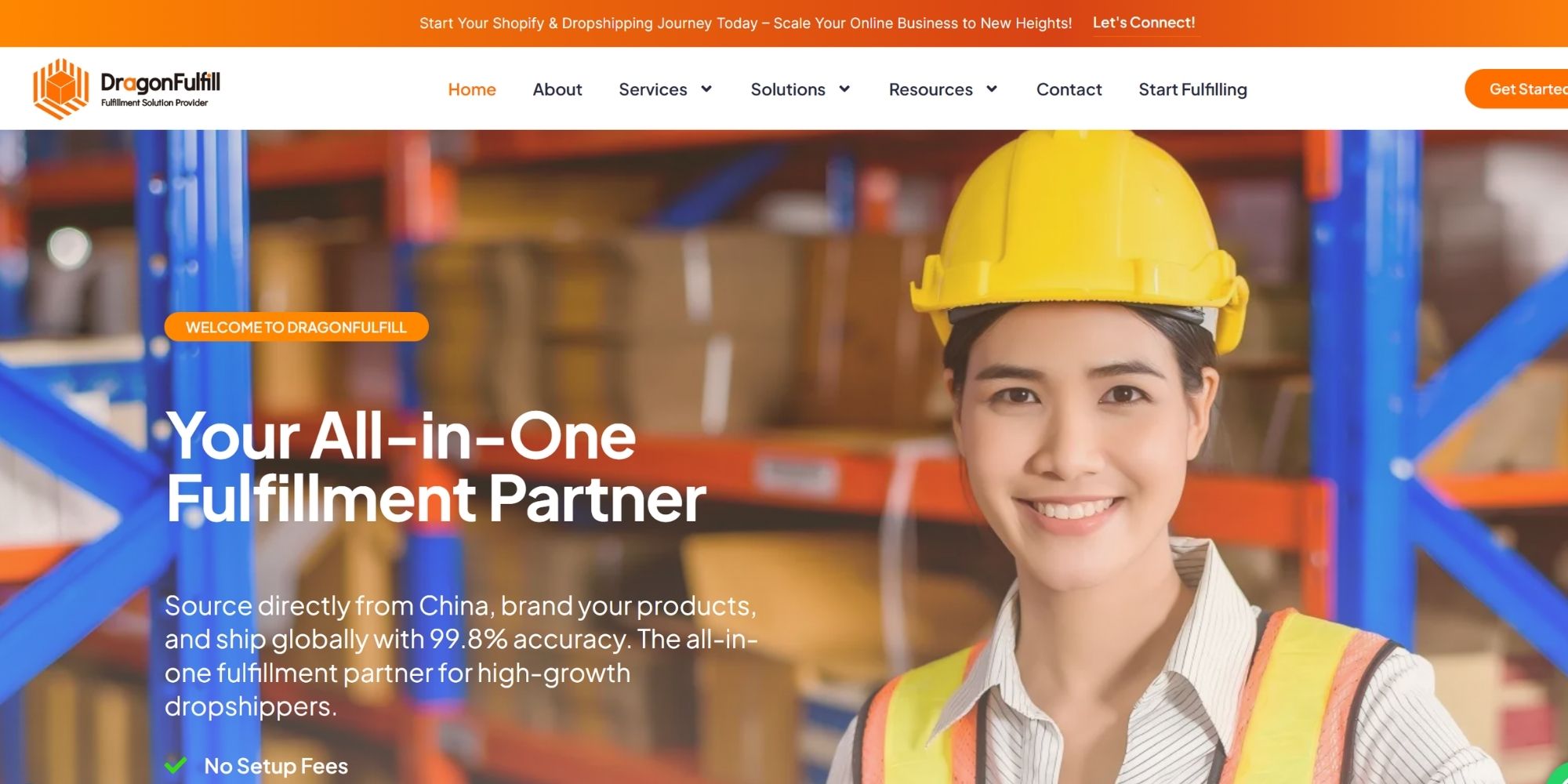
Task: Expand the Services dropdown chevron
Action: (706, 89)
